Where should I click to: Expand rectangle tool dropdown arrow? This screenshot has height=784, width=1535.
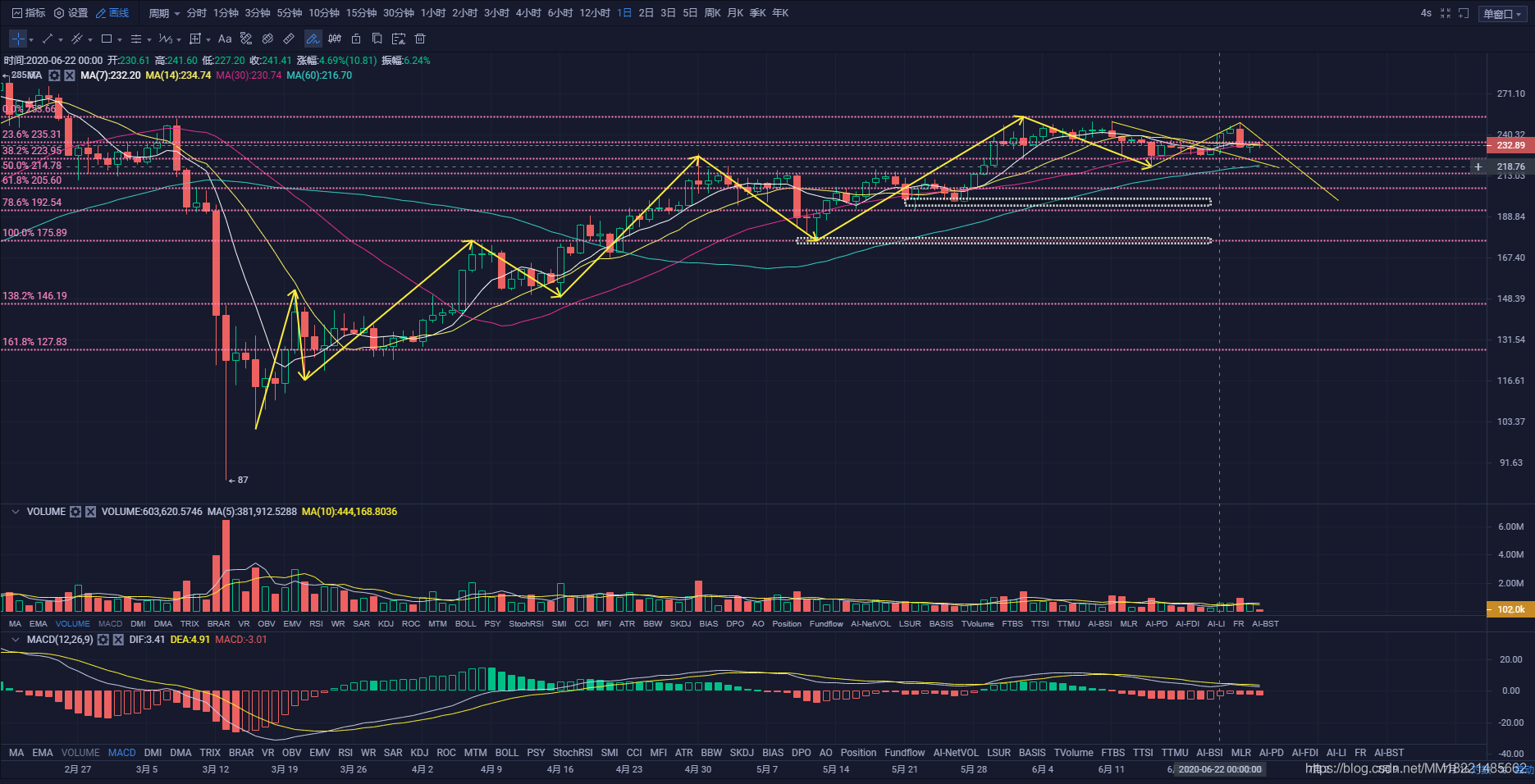point(120,39)
